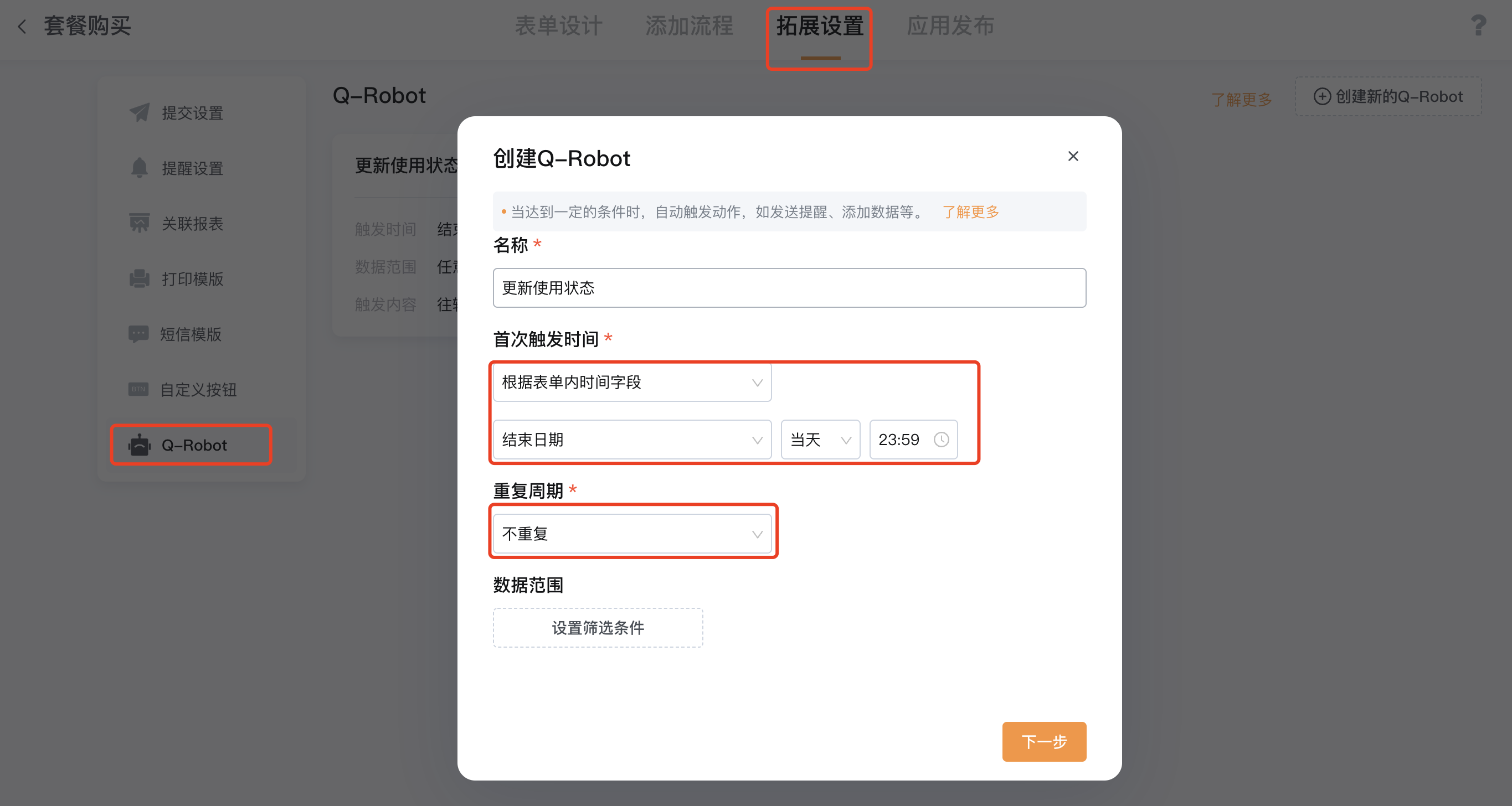Open the 当天 dropdown
Viewport: 1512px width, 806px height.
pos(820,440)
